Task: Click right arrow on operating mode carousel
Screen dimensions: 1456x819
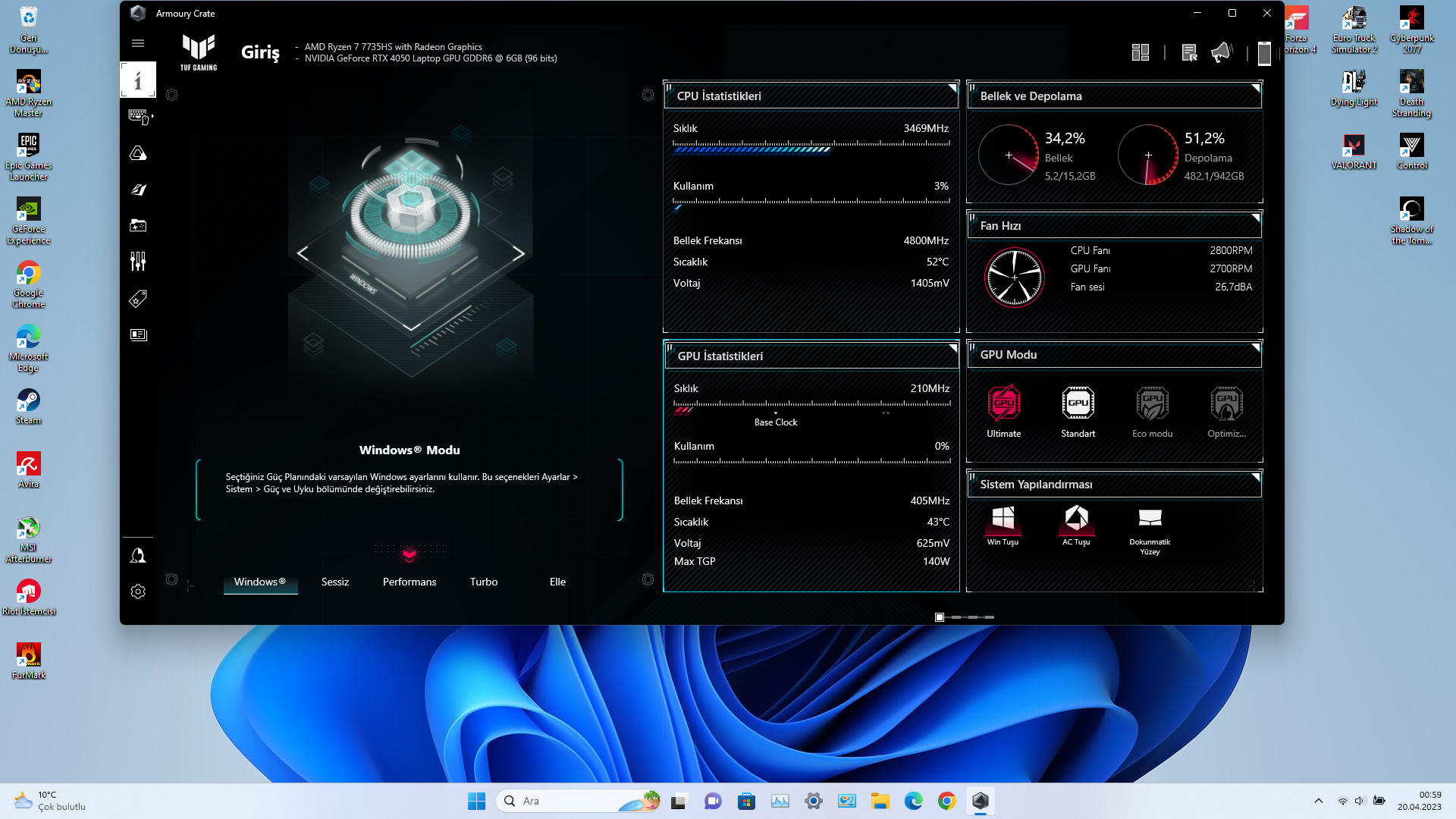Action: [x=519, y=253]
